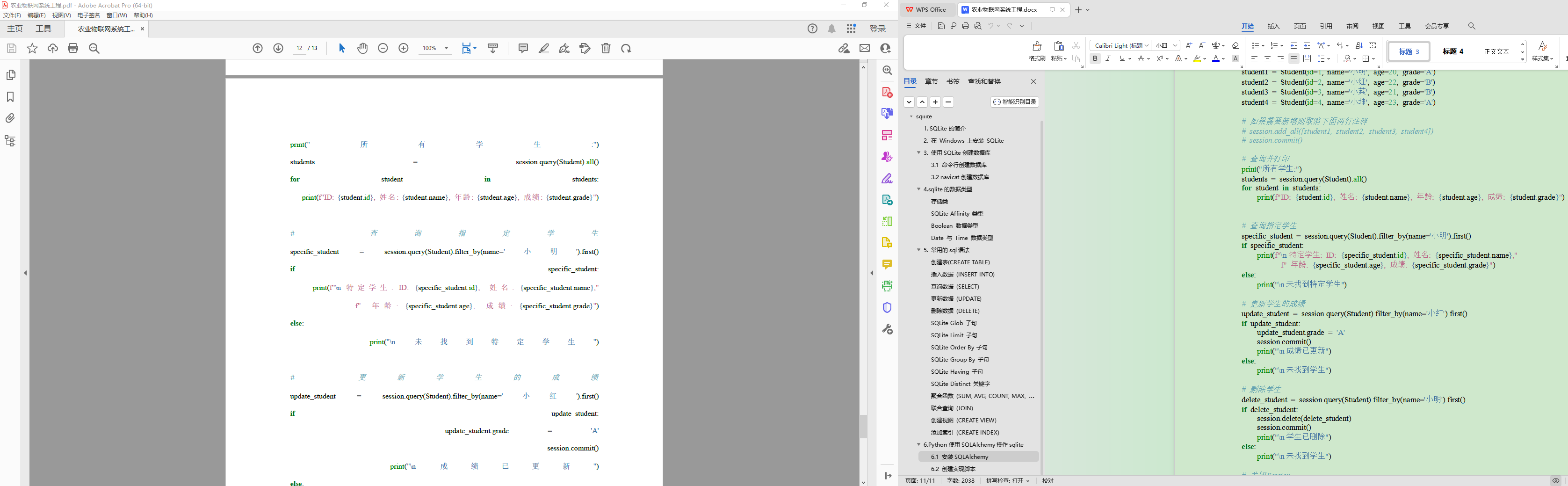Open attachments panel in Acrobat sidebar

coord(10,118)
